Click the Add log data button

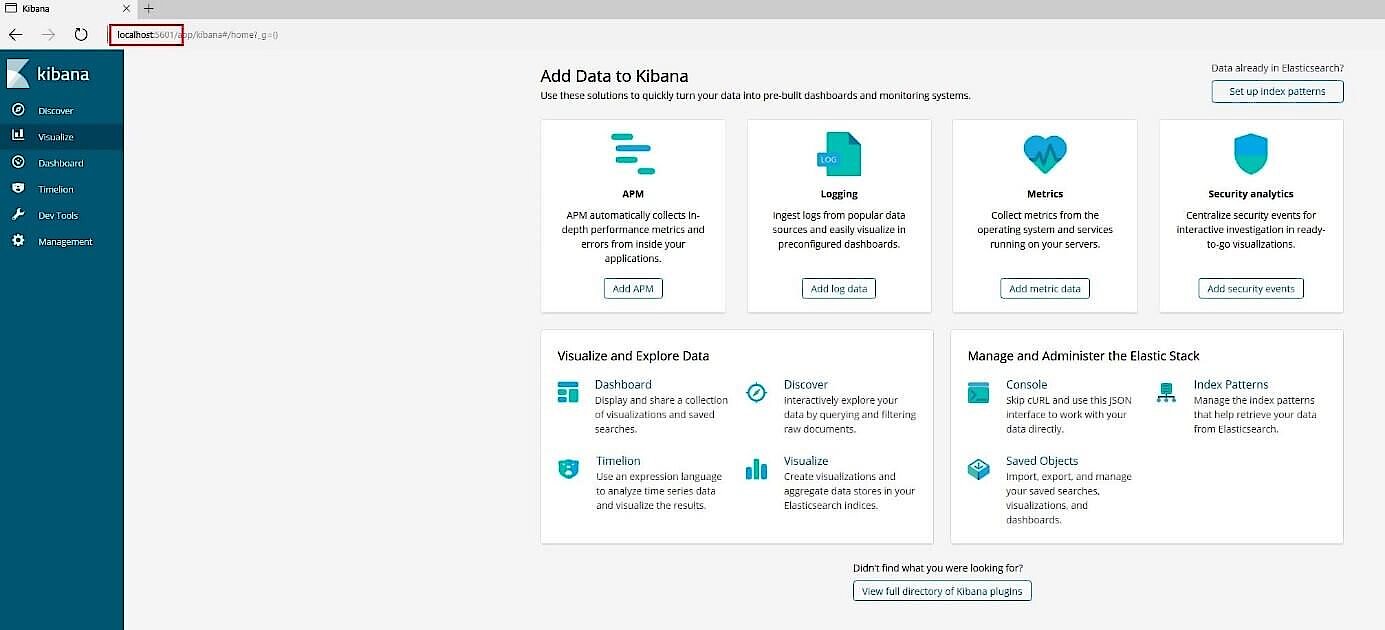click(838, 288)
